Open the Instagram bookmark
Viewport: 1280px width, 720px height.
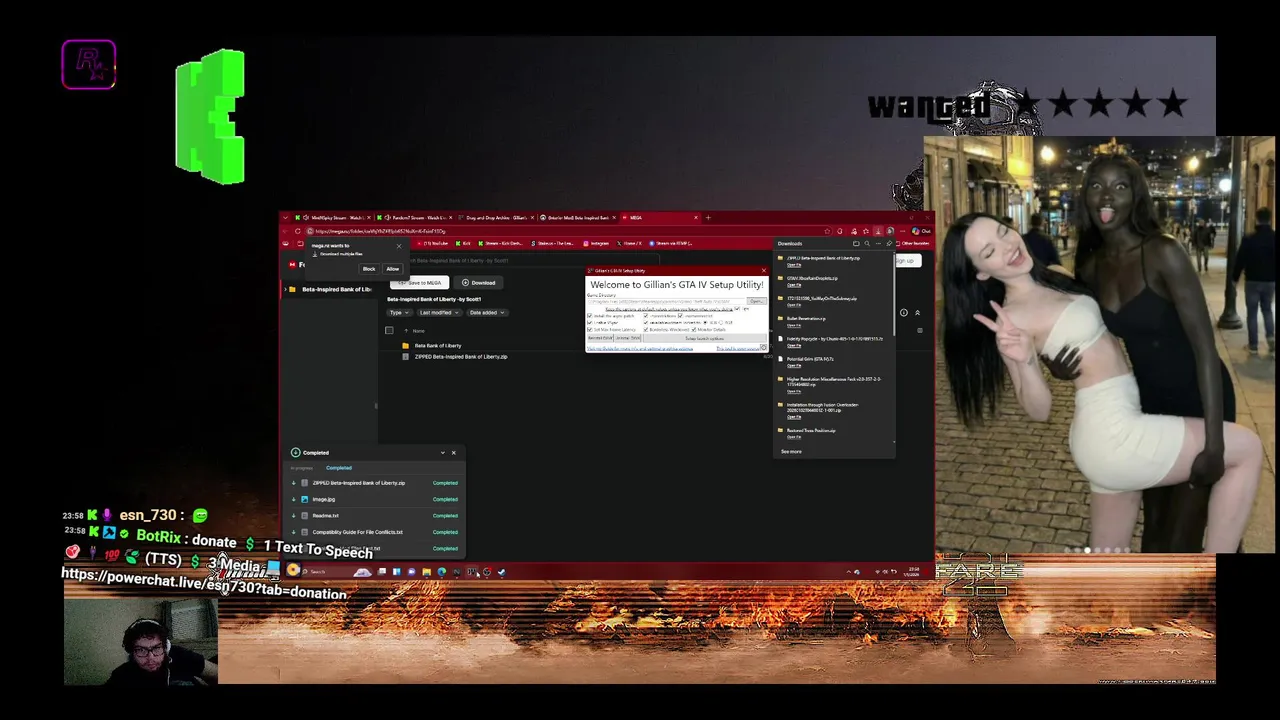[596, 243]
